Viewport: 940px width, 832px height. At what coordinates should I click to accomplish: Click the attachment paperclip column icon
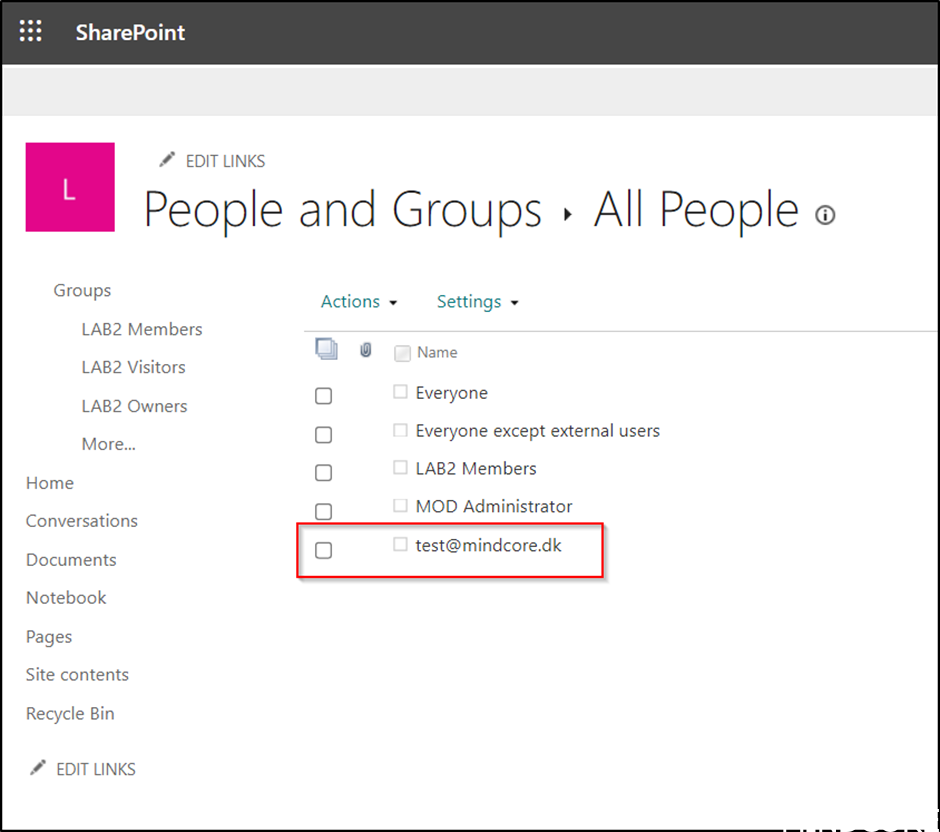click(x=366, y=350)
